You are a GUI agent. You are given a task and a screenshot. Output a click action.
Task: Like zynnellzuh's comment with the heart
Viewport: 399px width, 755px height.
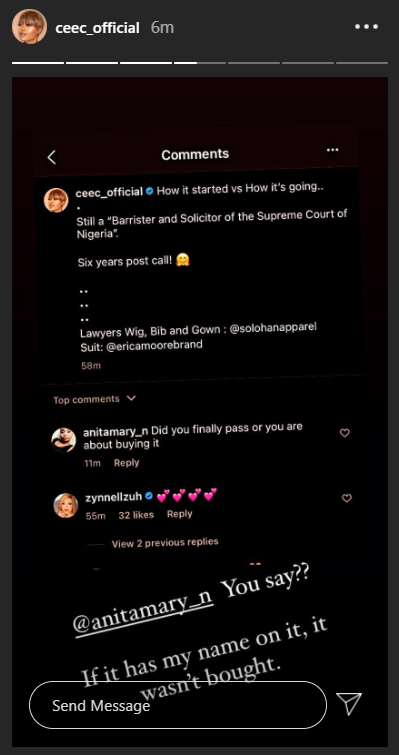(347, 498)
